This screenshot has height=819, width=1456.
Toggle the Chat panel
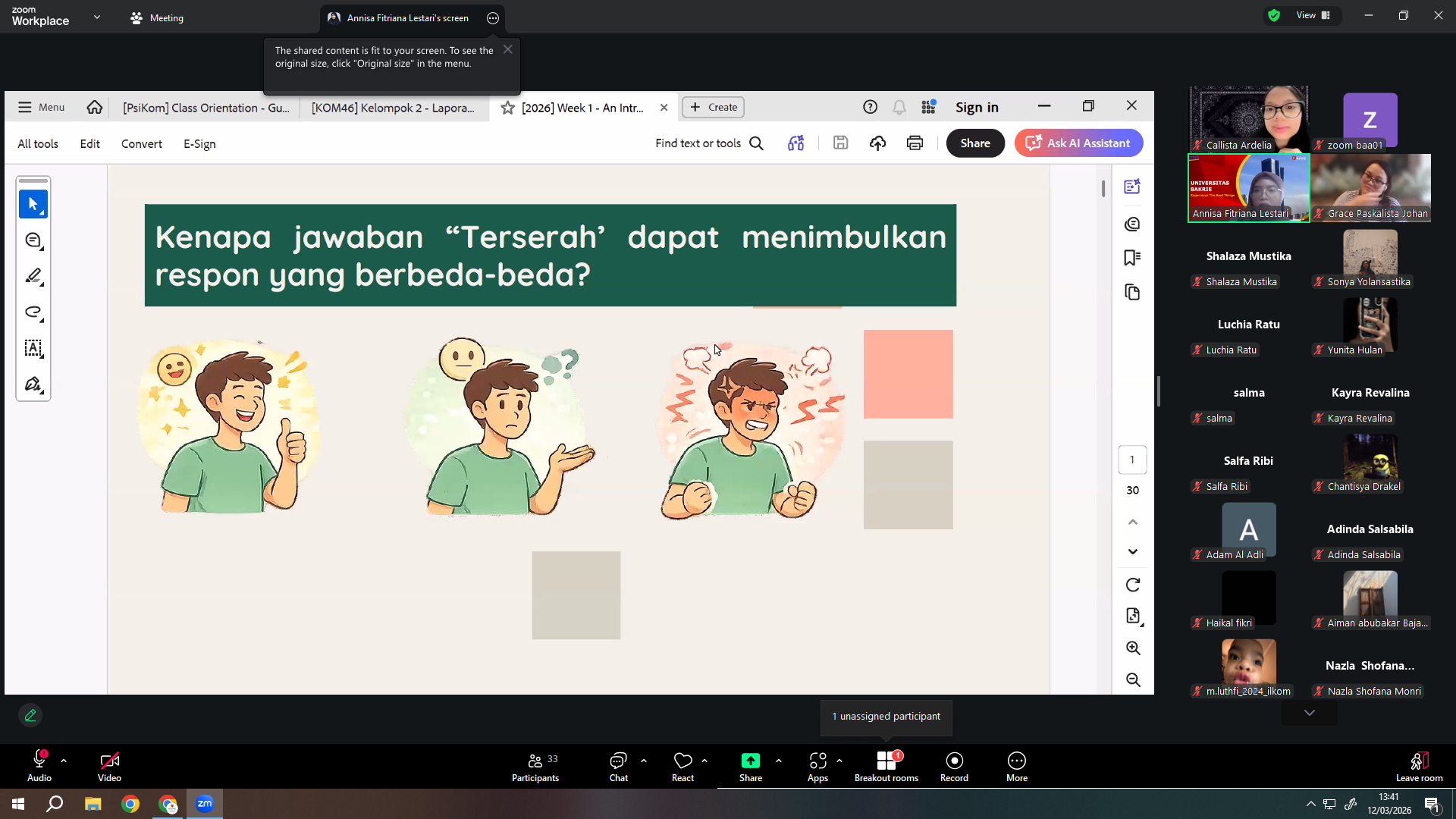[x=619, y=766]
